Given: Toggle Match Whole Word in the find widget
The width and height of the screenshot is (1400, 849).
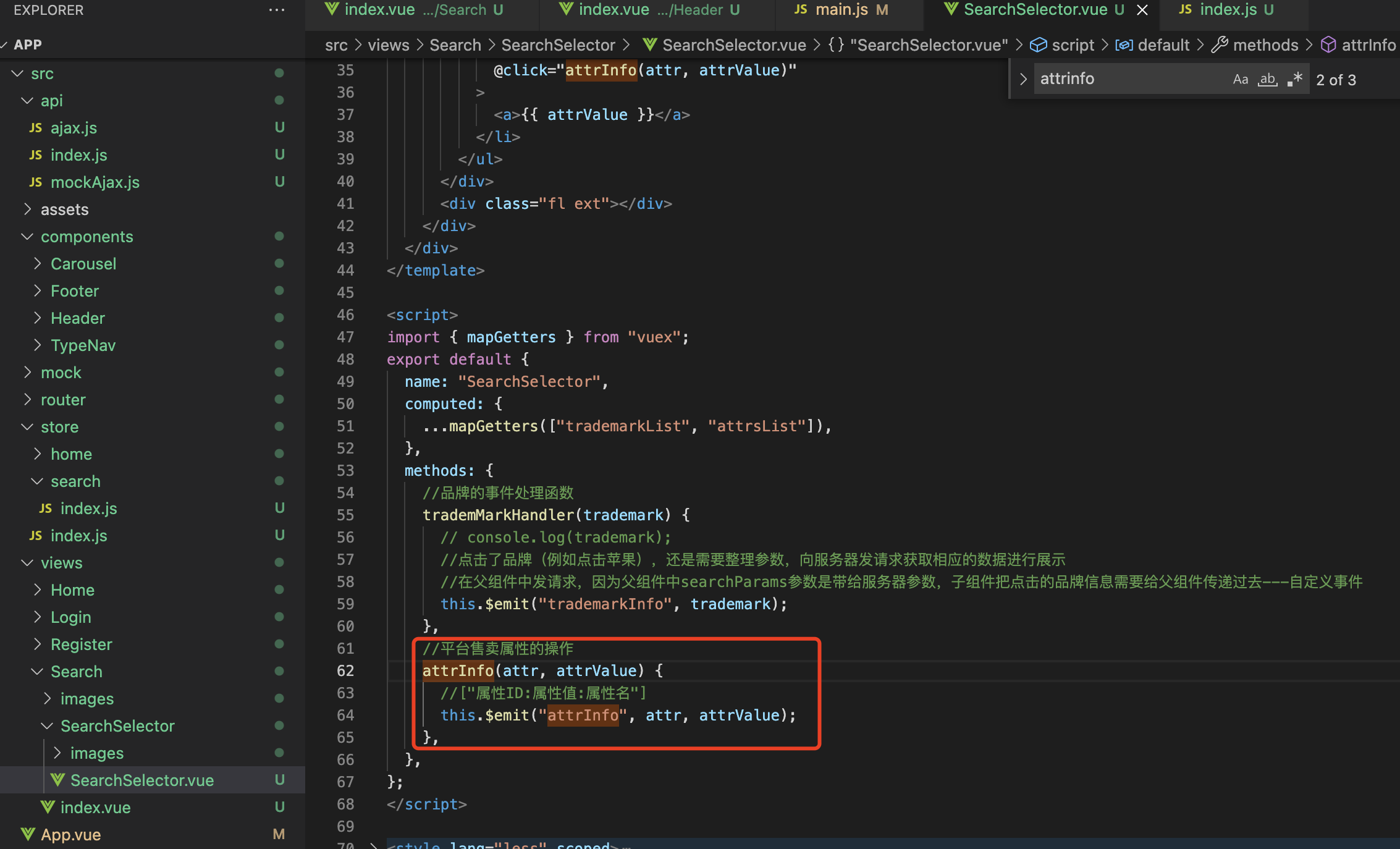Looking at the screenshot, I should tap(1268, 79).
